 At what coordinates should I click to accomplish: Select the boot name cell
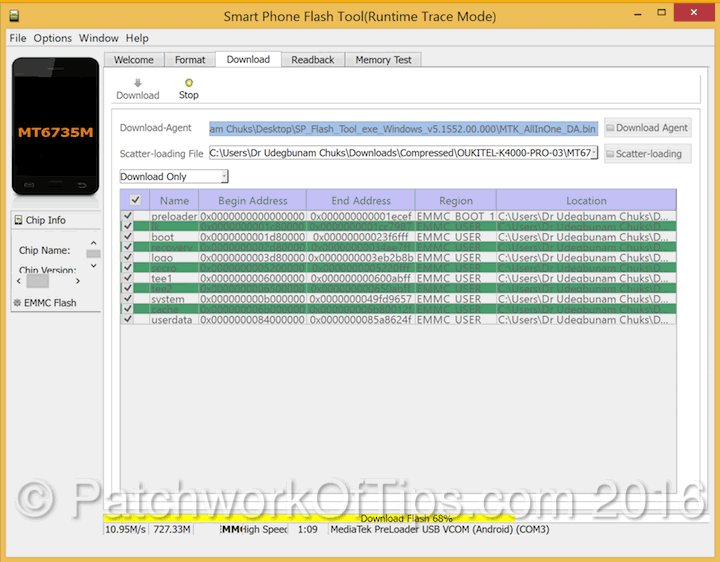[174, 237]
